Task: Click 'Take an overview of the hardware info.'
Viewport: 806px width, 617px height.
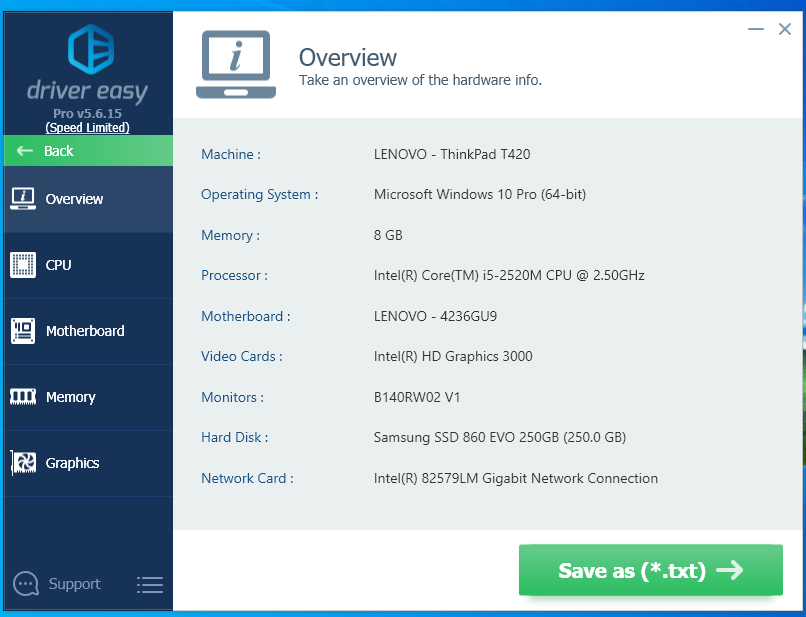Action: coord(420,80)
